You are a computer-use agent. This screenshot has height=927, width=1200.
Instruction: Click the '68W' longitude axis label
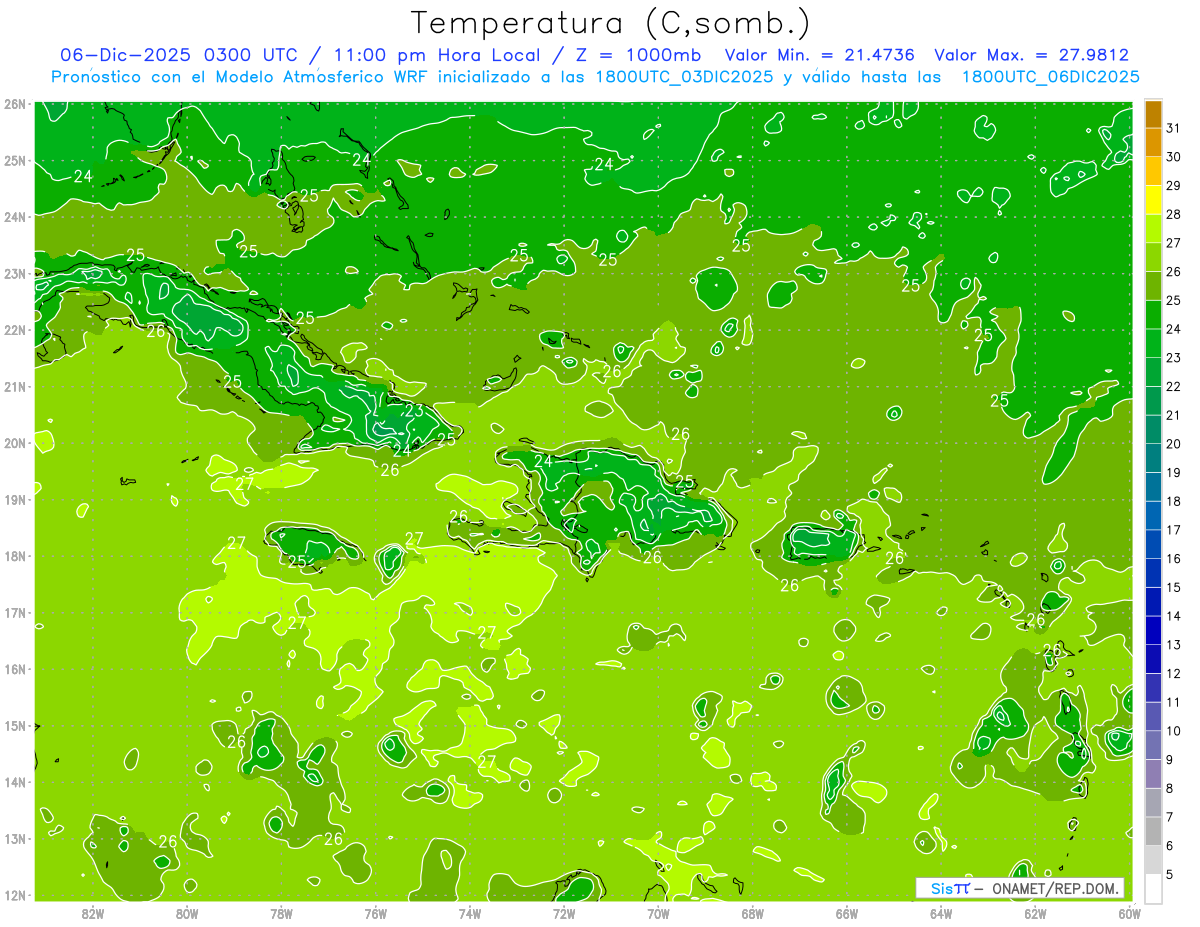(753, 913)
